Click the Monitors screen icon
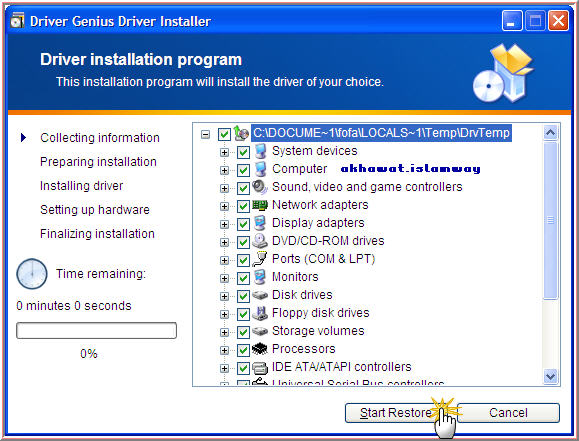This screenshot has width=579, height=441. pyautogui.click(x=260, y=277)
